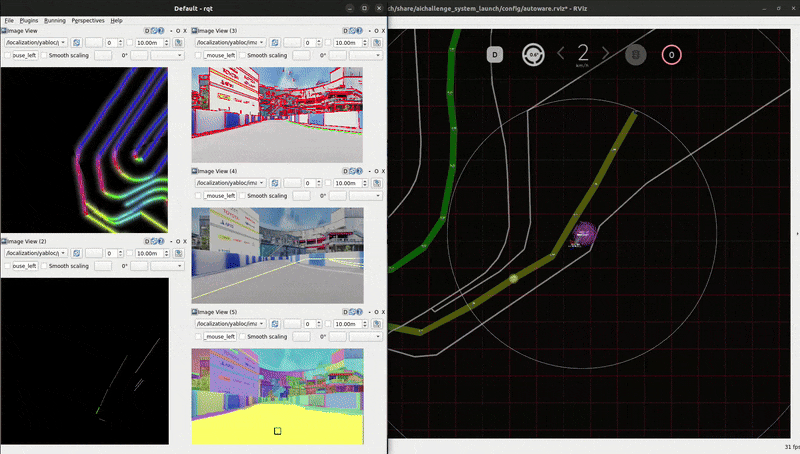Refresh topics in first Image View panel

pyautogui.click(x=77, y=43)
